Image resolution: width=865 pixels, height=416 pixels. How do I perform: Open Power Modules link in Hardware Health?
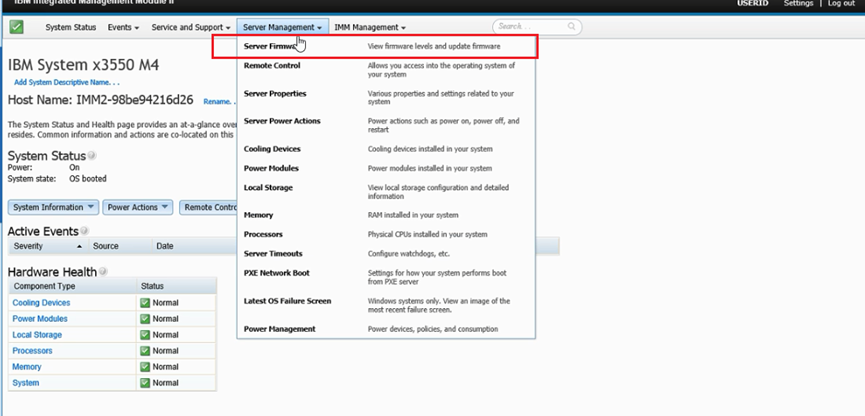(x=40, y=319)
